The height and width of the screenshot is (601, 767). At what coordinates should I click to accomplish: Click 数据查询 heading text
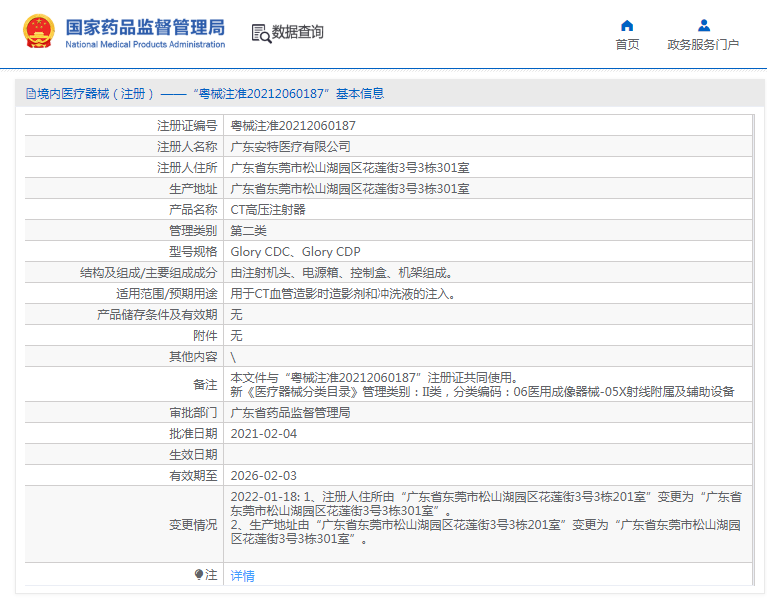pyautogui.click(x=297, y=32)
